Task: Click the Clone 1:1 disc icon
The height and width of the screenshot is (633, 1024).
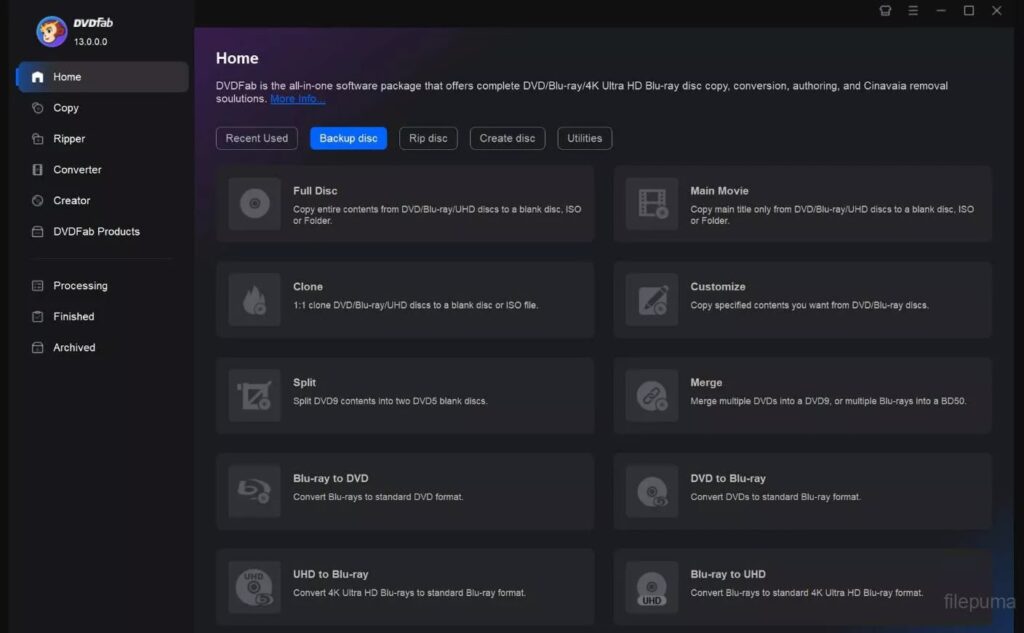Action: click(x=253, y=300)
